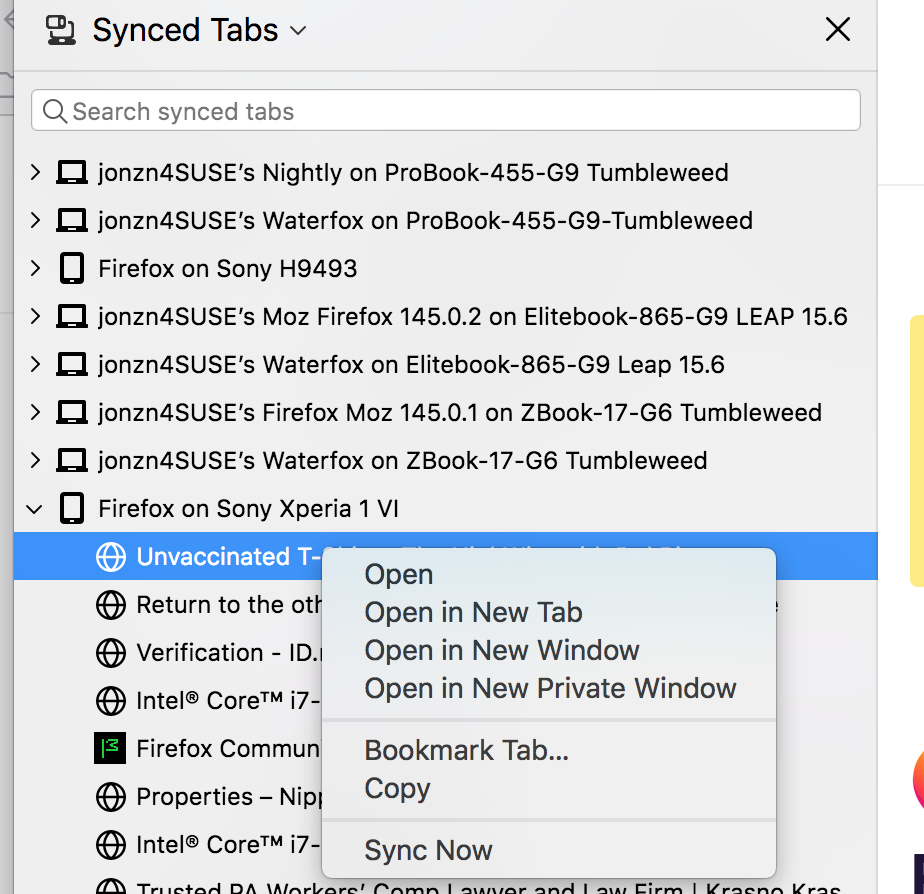Expand Firefox on Sony H9493 device
The image size is (924, 894).
35,268
